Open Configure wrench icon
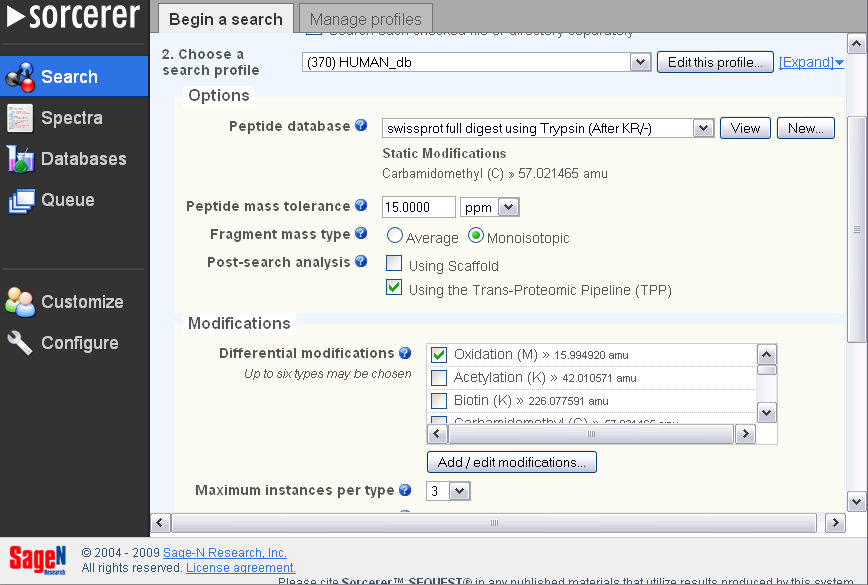 pyautogui.click(x=20, y=343)
